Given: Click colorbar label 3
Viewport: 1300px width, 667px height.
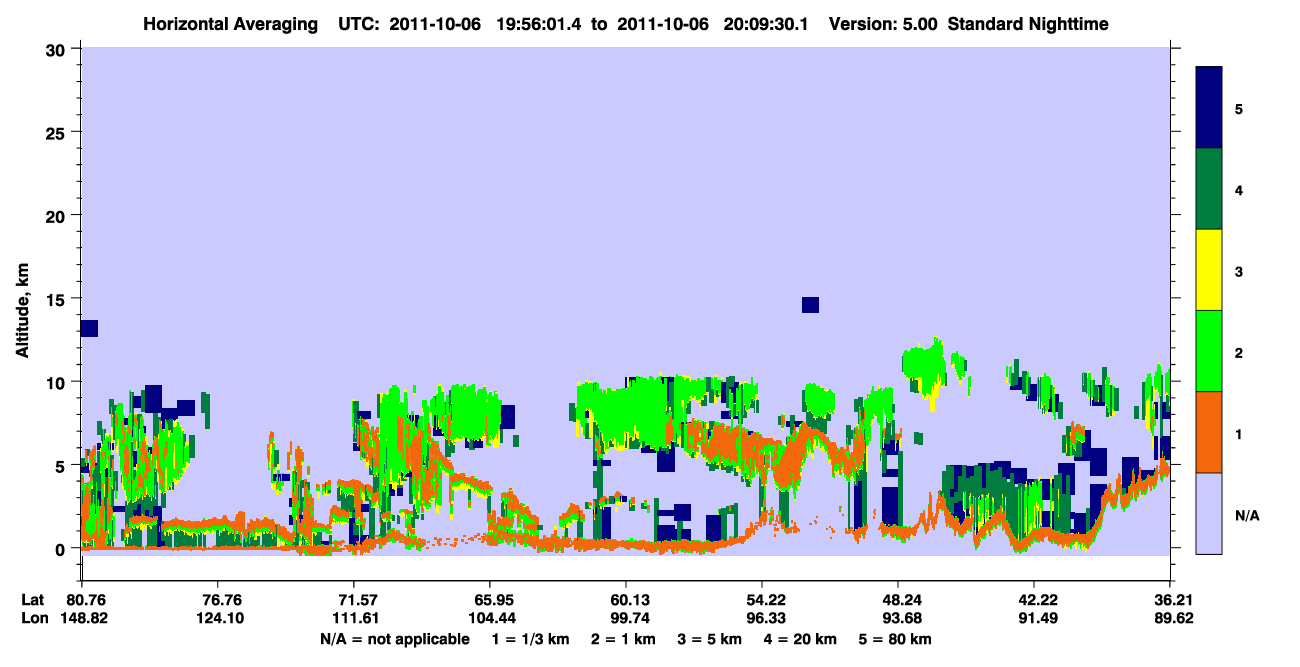Looking at the screenshot, I should pos(1239,271).
